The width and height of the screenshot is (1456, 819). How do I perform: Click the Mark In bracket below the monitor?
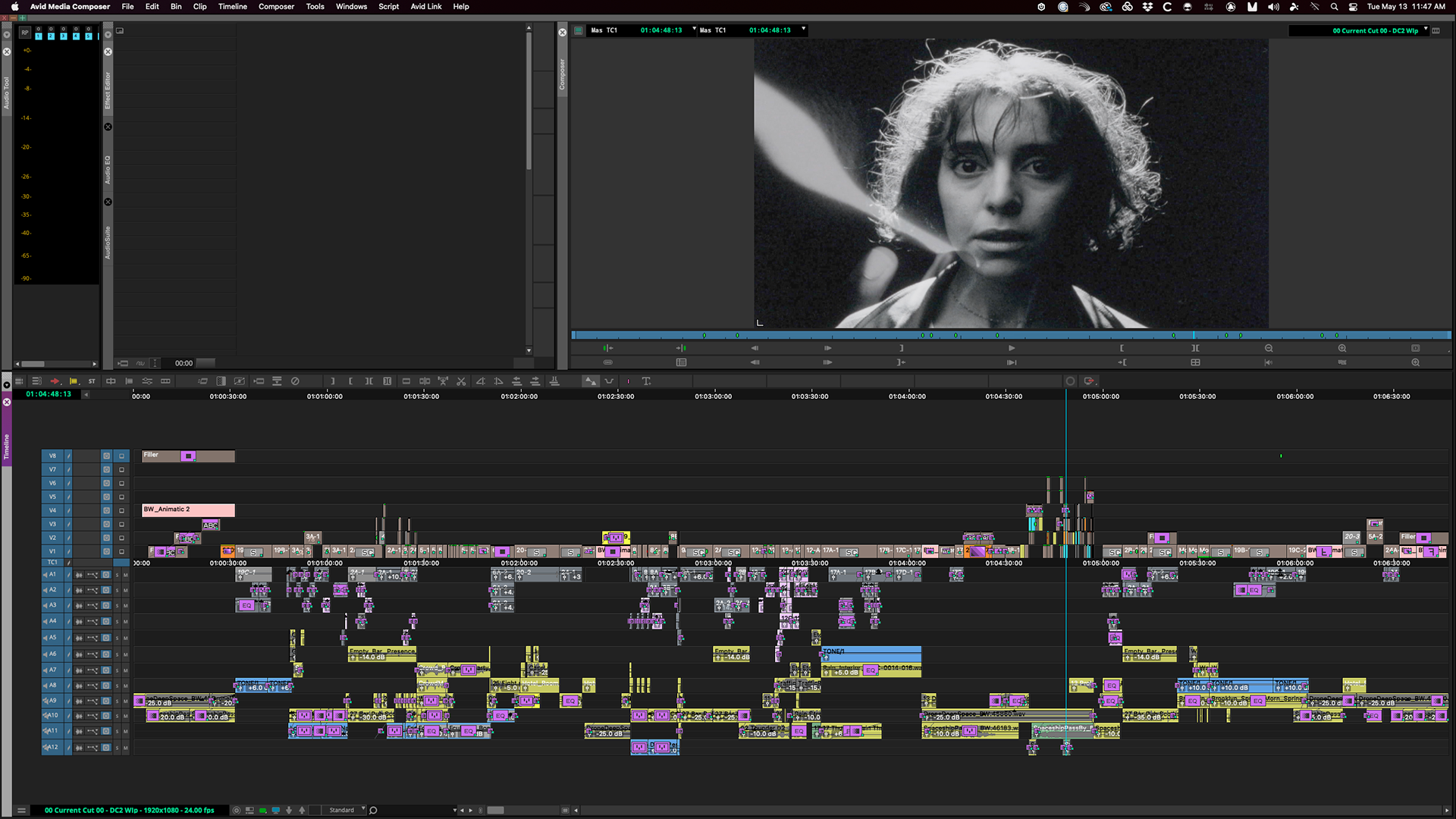1122,348
